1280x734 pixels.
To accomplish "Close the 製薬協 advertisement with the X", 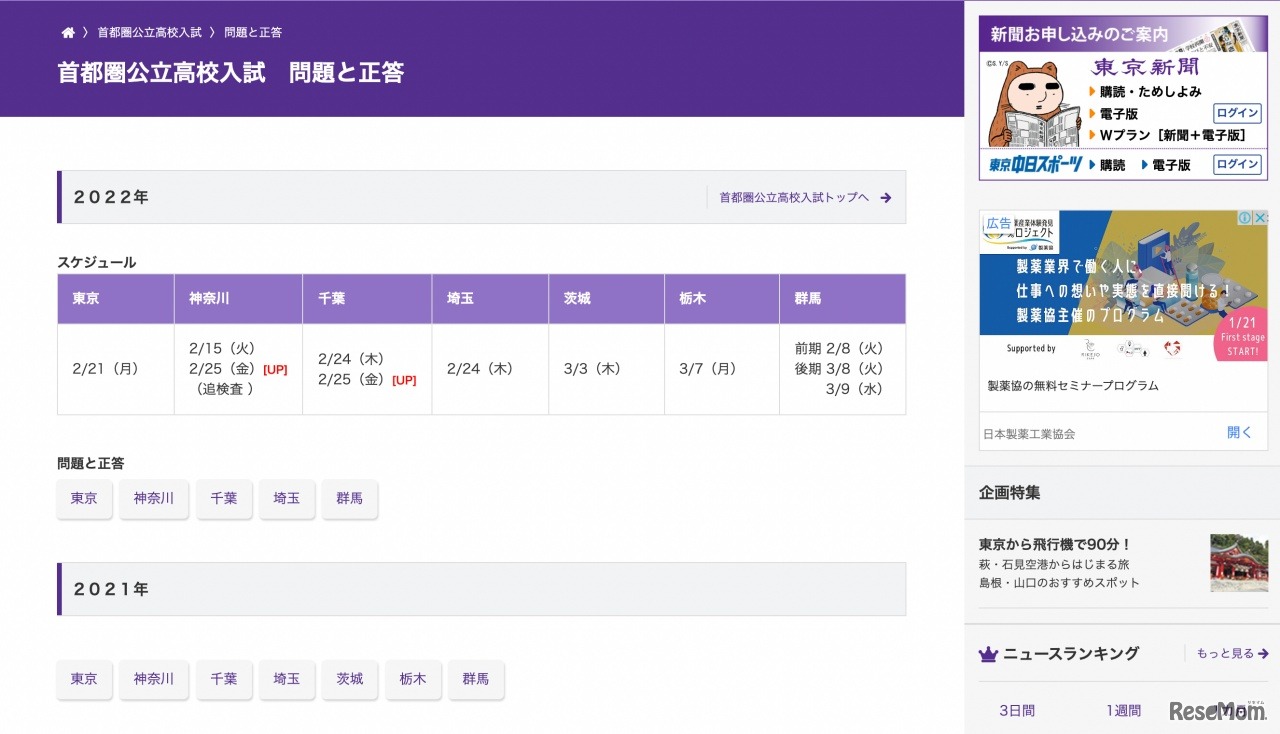I will click(x=1259, y=216).
